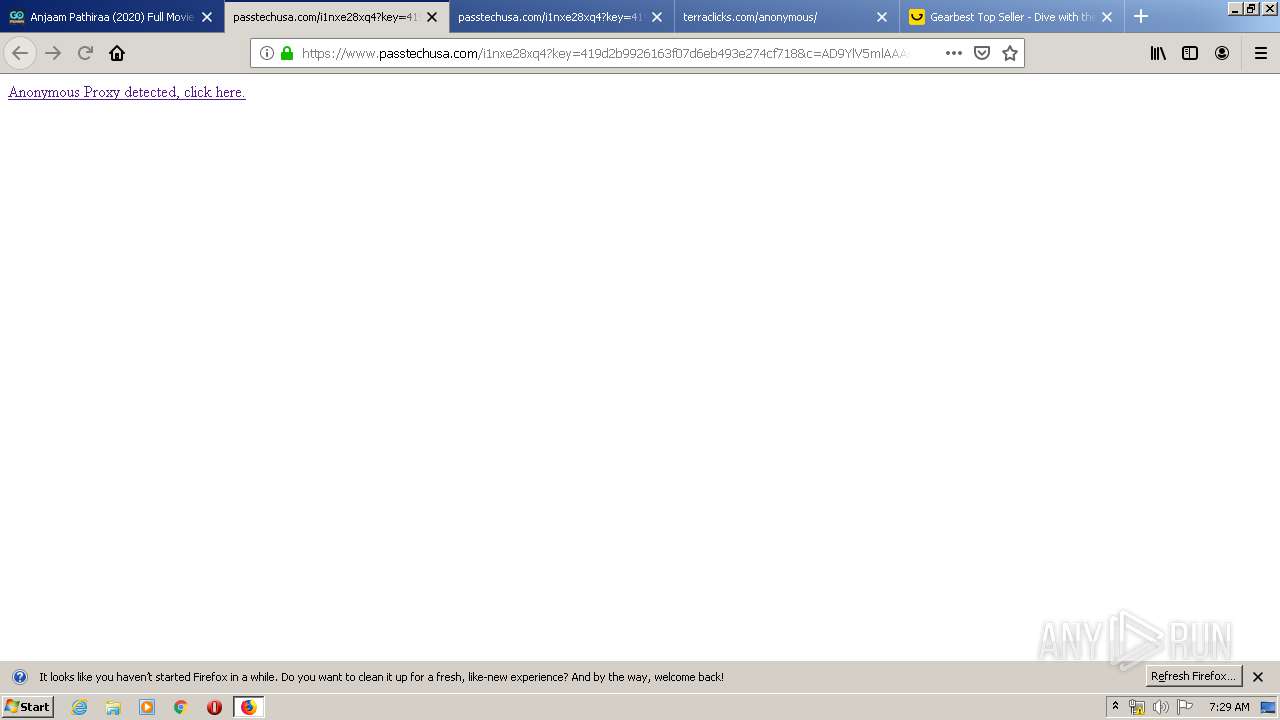Click Refresh Firefox button
1280x720 pixels.
click(1193, 676)
